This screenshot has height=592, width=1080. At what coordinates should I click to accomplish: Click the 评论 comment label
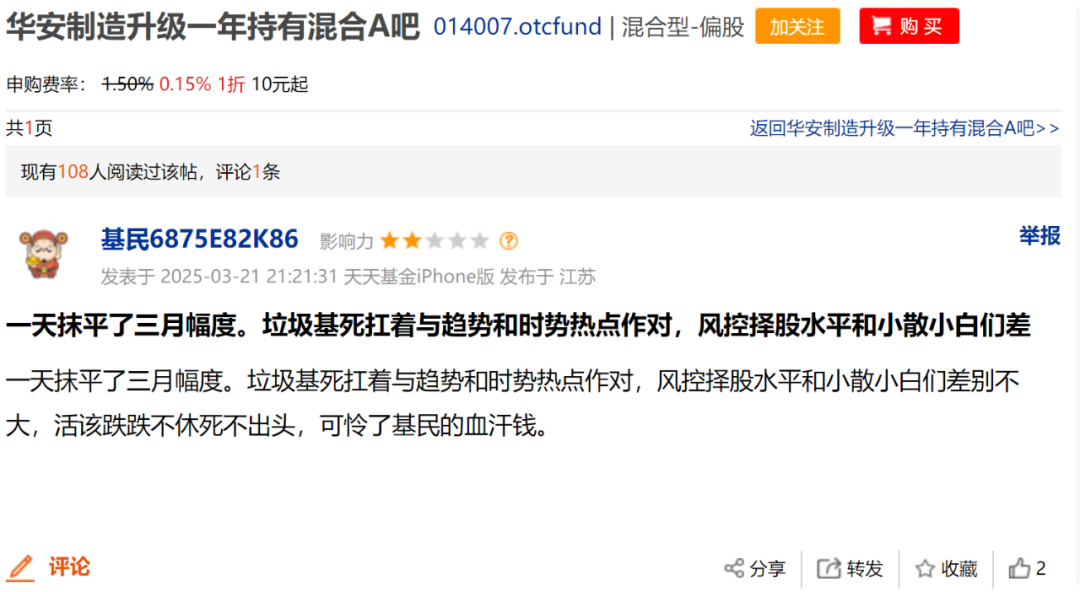(x=70, y=567)
